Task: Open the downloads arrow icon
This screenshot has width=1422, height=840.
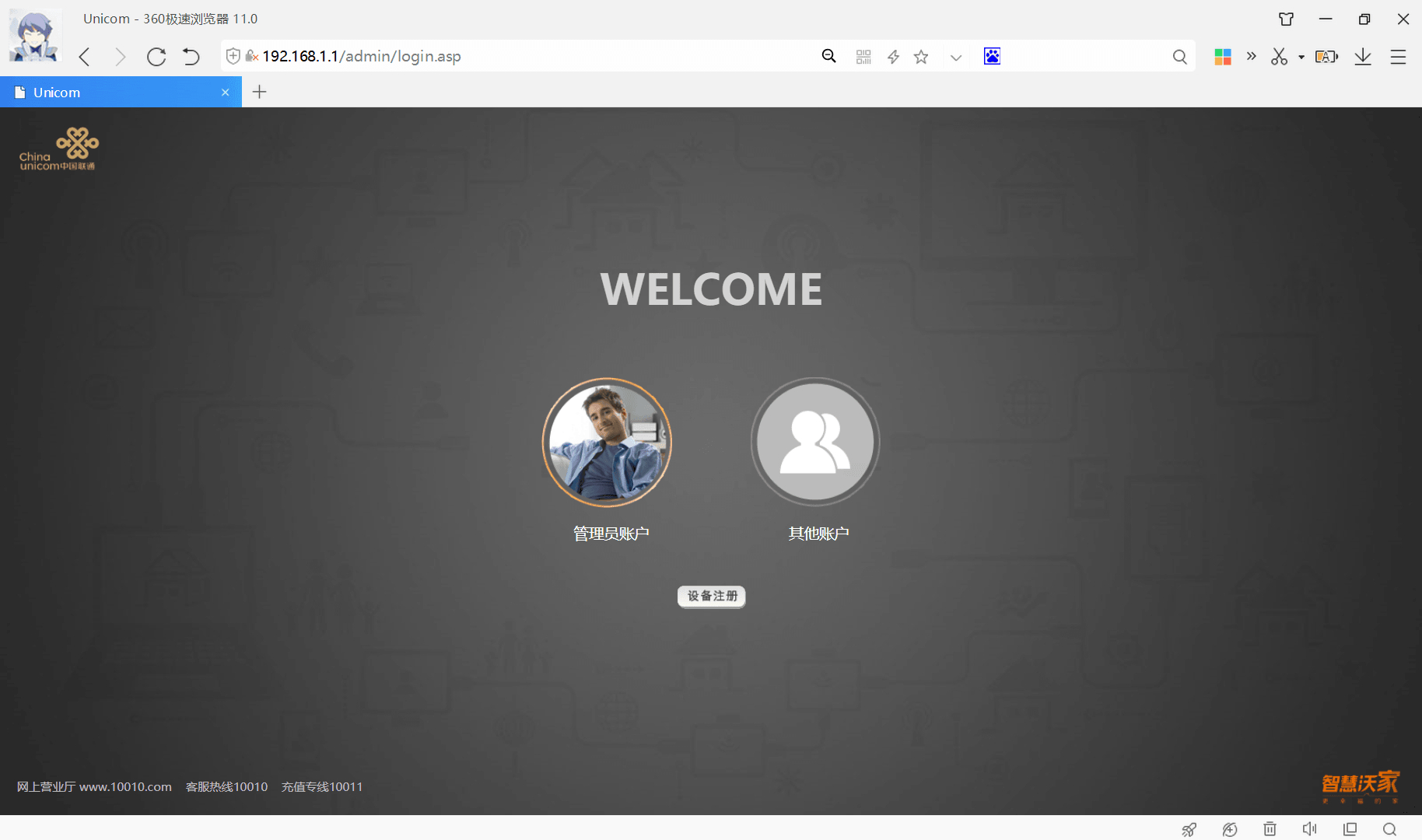Action: tap(1363, 57)
